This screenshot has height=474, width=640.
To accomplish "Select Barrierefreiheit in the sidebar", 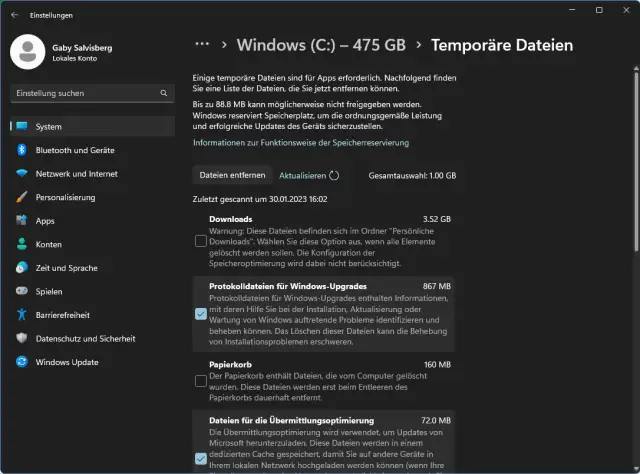I will 62,315.
